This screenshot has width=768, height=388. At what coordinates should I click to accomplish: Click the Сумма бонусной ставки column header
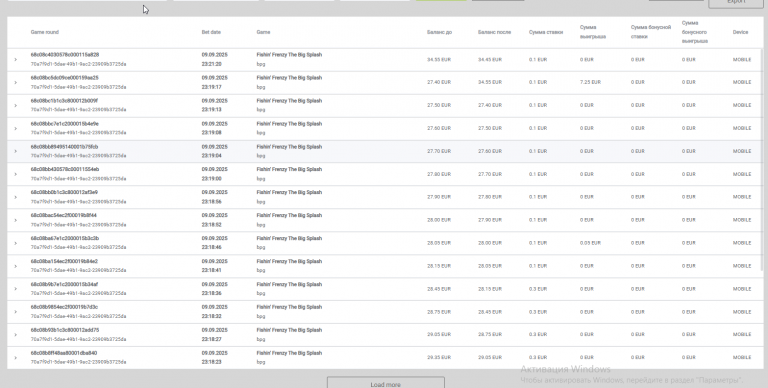pos(650,32)
